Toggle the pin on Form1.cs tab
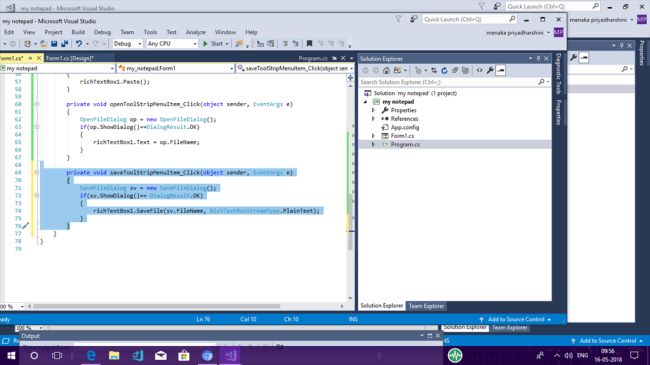 (30, 58)
